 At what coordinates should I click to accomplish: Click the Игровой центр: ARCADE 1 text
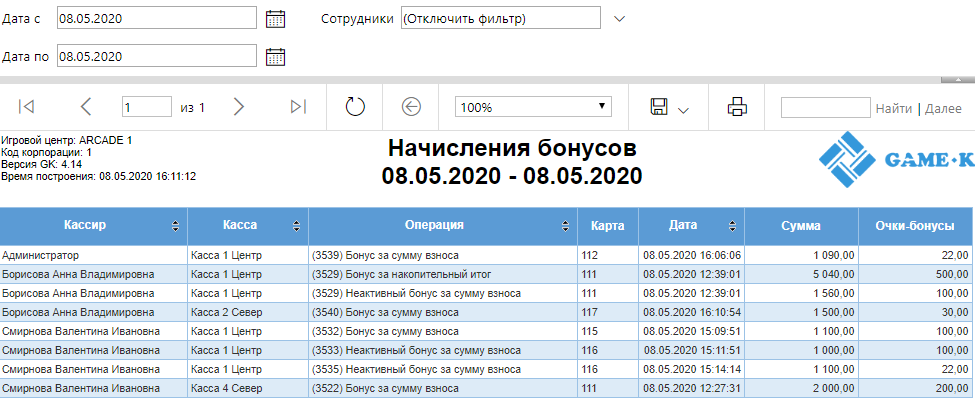(67, 141)
